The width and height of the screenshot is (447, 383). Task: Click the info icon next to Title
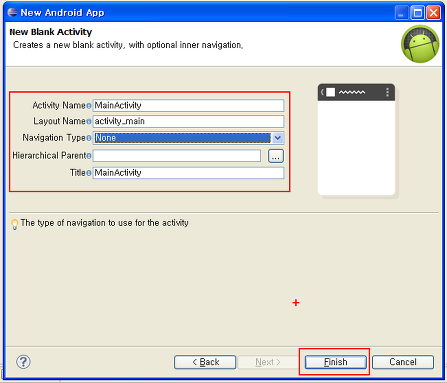click(89, 173)
